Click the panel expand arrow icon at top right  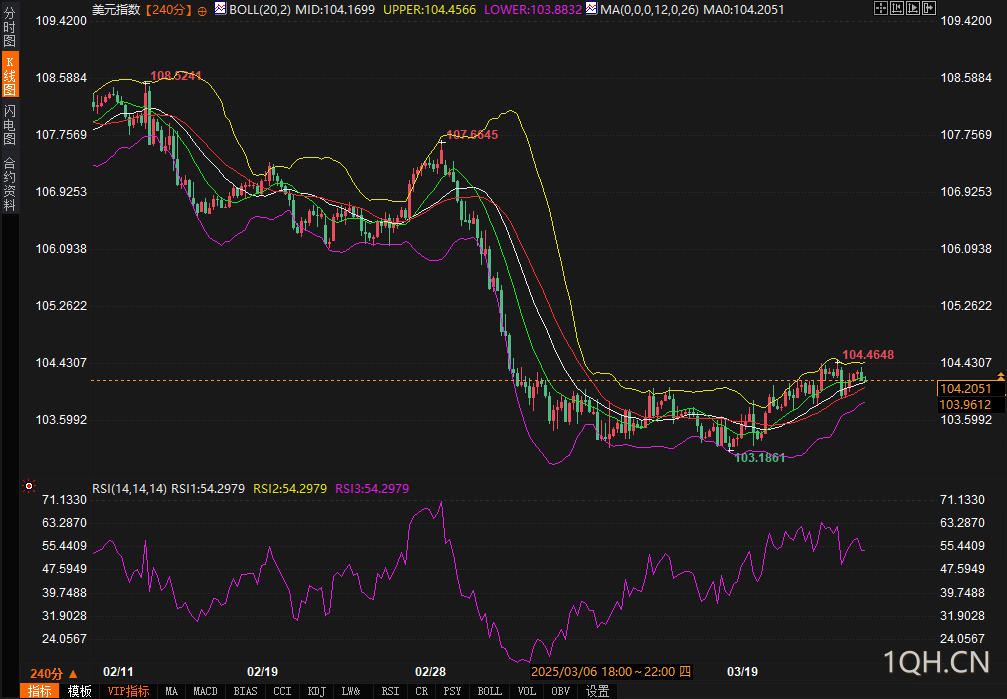coord(929,8)
